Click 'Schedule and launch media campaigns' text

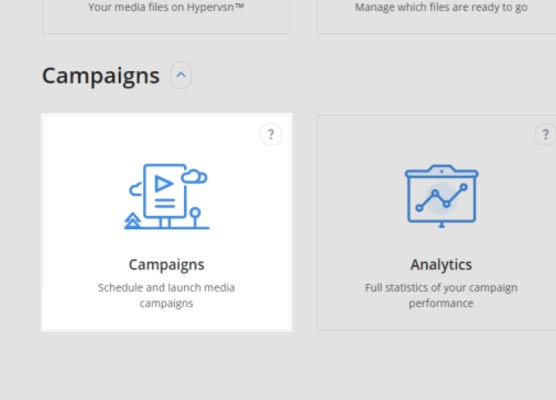click(166, 295)
